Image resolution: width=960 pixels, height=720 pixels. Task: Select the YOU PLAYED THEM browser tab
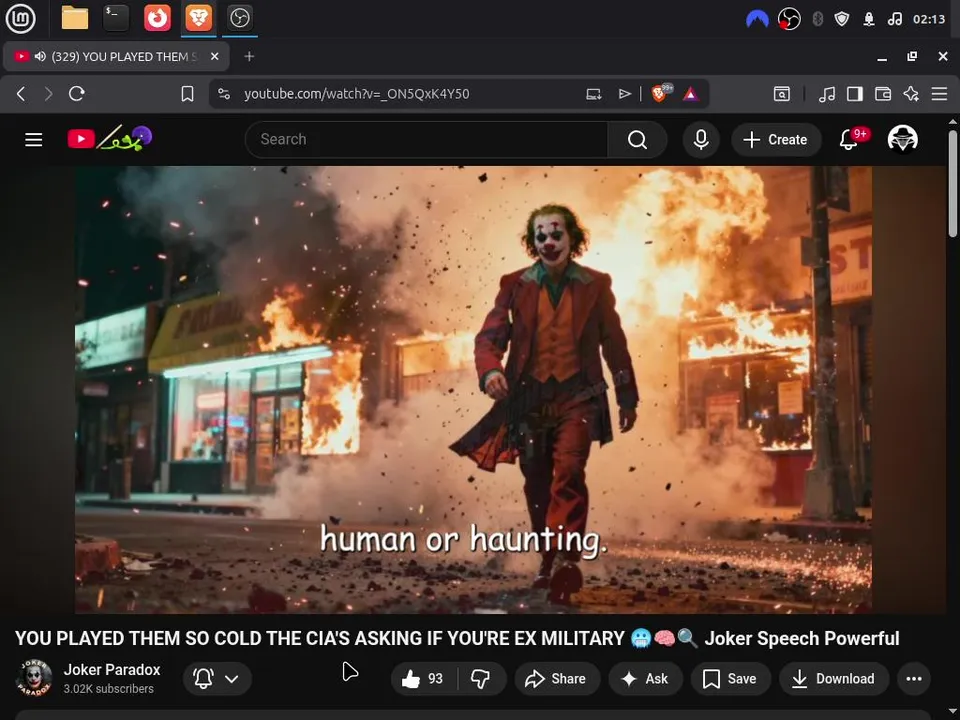coord(116,56)
